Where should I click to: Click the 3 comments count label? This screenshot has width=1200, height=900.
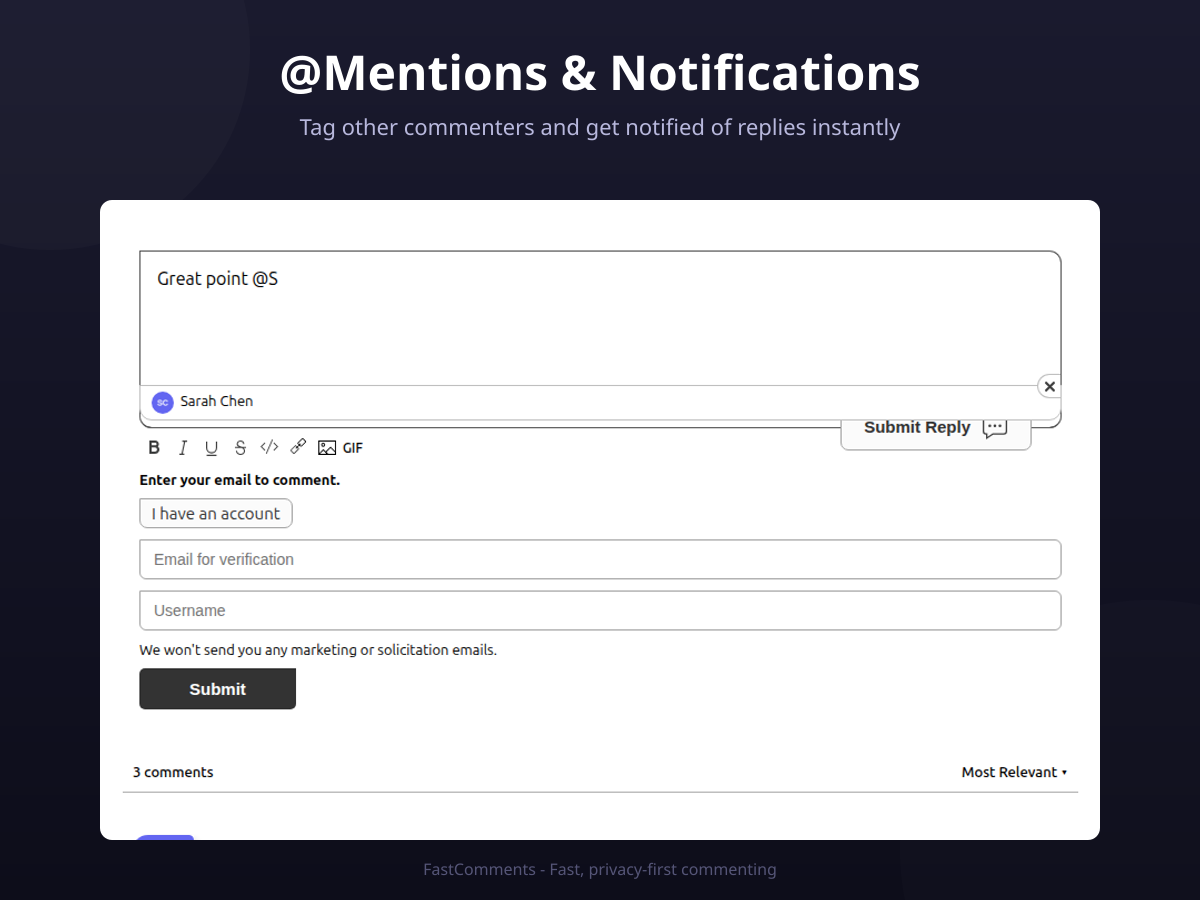[173, 772]
